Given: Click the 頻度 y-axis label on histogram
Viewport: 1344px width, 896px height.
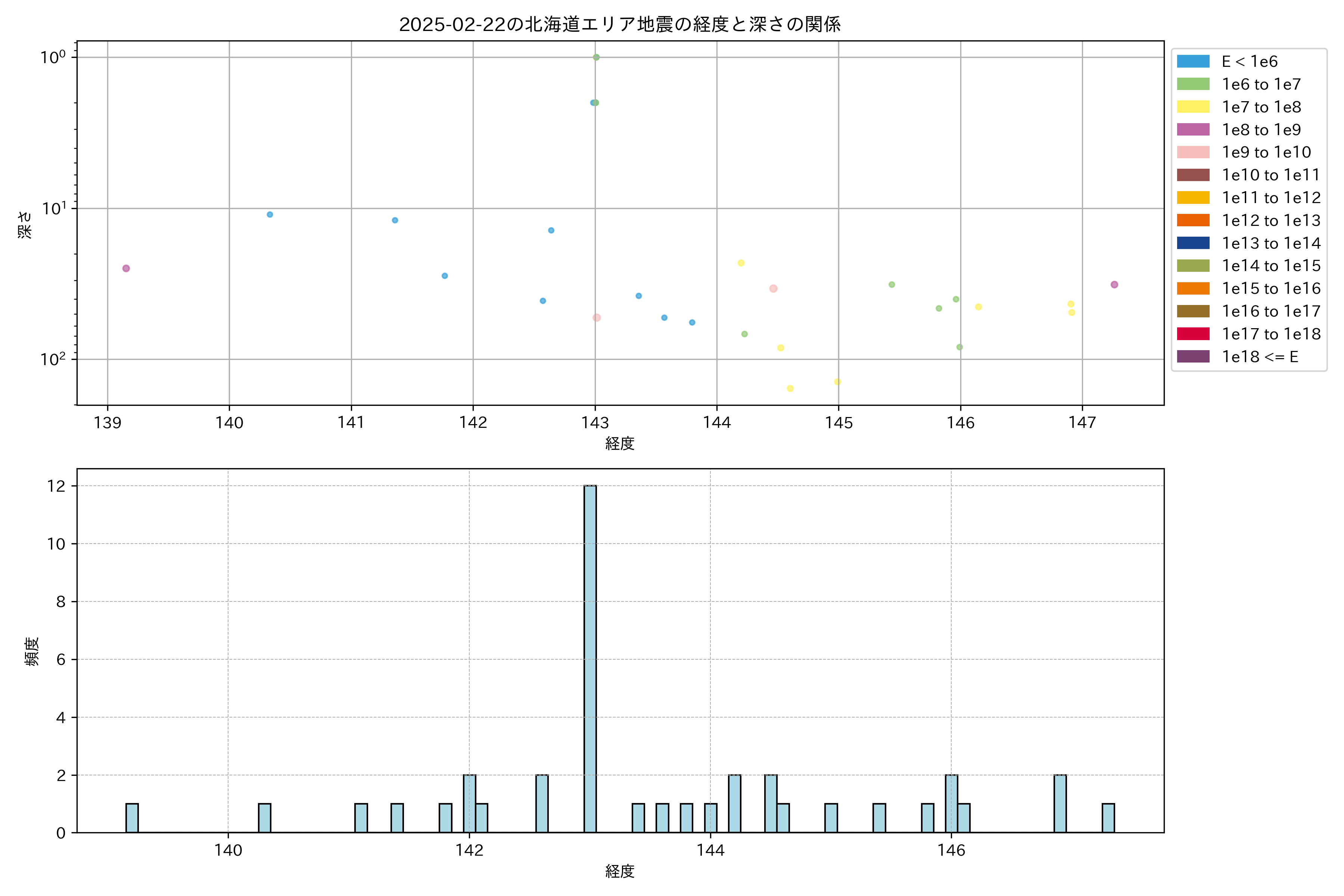Looking at the screenshot, I should (x=32, y=651).
